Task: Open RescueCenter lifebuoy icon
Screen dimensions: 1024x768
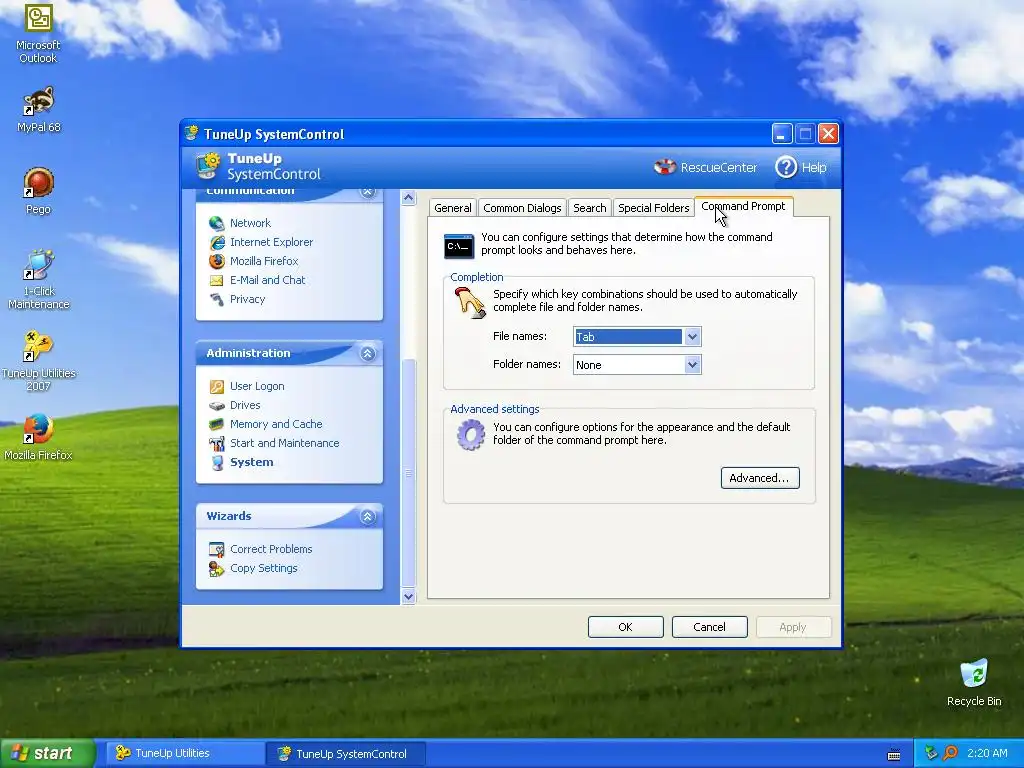Action: point(665,167)
